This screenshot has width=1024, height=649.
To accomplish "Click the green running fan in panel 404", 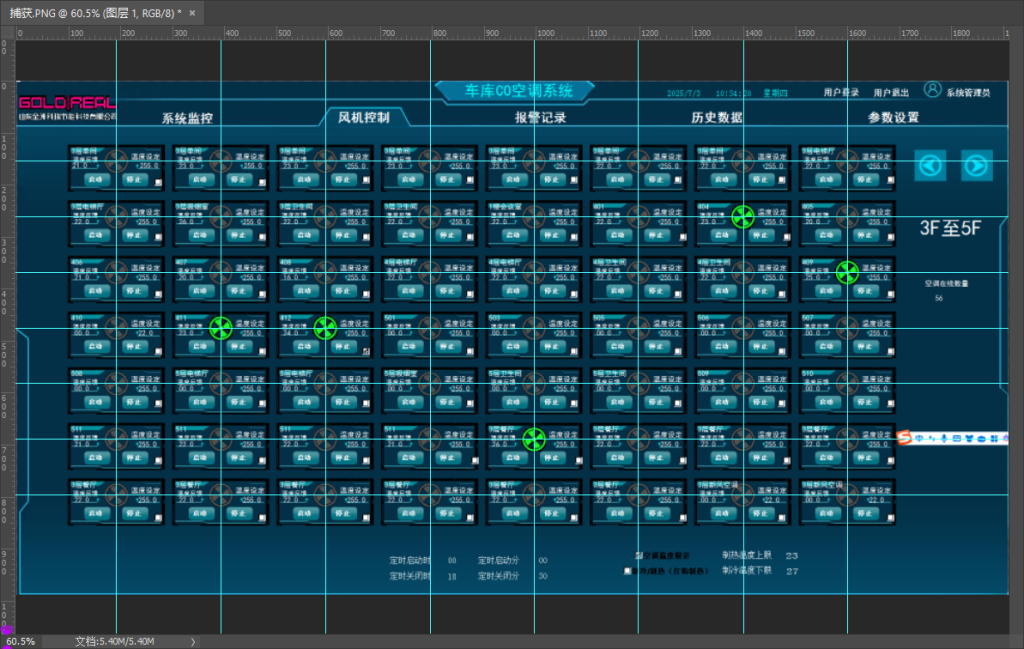I will click(743, 217).
